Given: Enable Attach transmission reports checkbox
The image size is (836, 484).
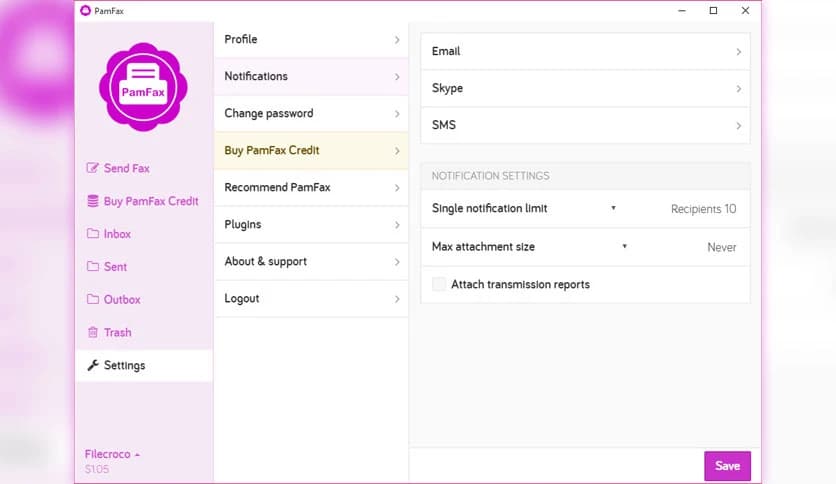Looking at the screenshot, I should [439, 285].
